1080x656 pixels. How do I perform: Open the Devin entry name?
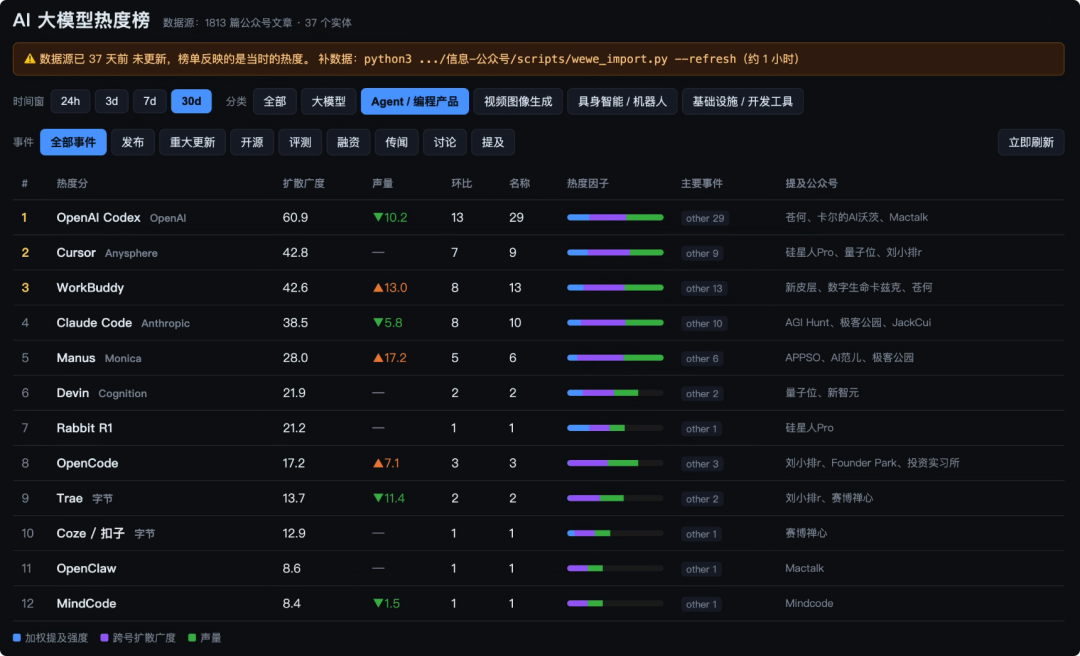[72, 393]
